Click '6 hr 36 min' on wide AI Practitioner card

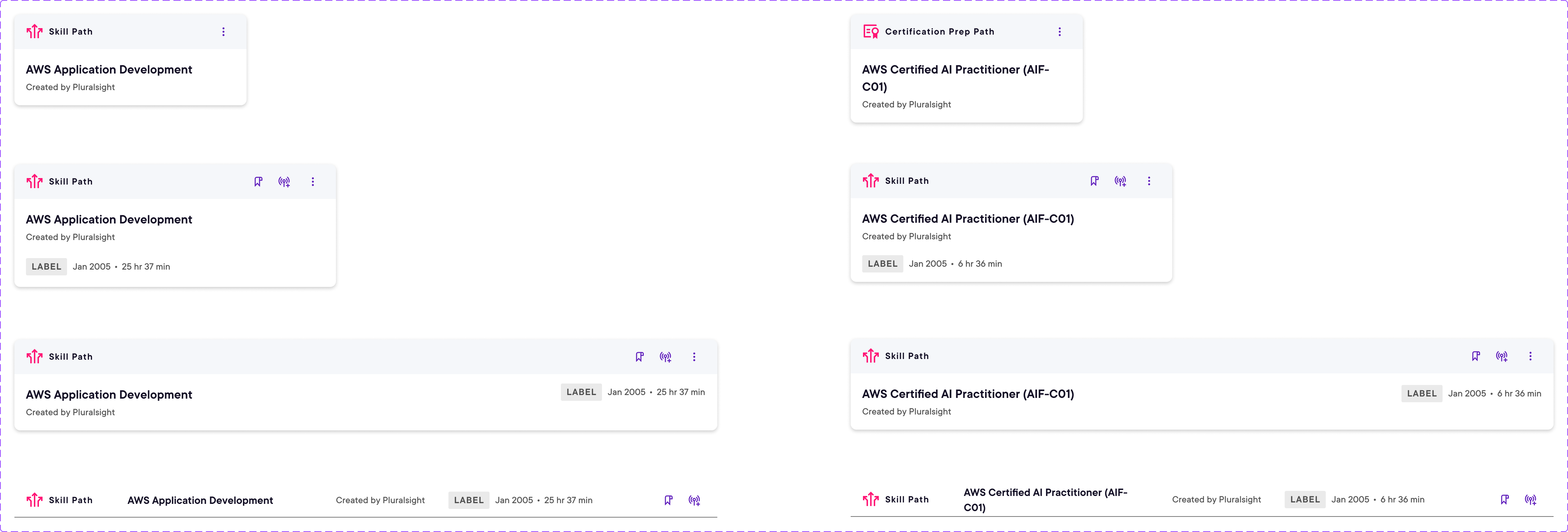(1519, 393)
